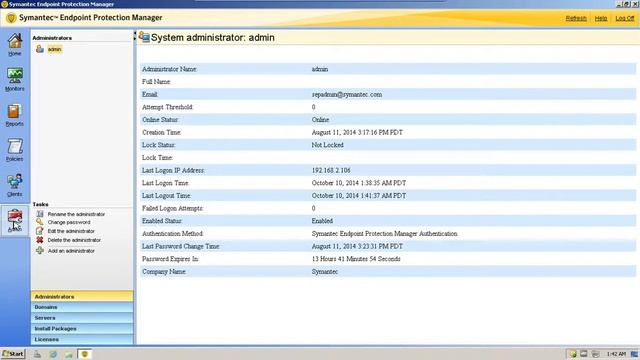Click the Password Expires In value
Viewport: 640px width, 360px height.
[x=356, y=259]
